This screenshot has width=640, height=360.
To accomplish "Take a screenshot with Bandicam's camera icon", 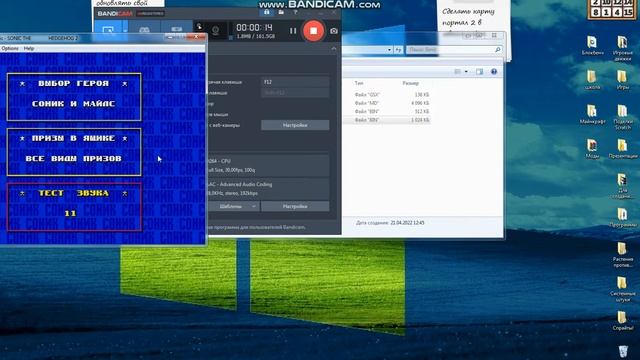I will pos(333,31).
